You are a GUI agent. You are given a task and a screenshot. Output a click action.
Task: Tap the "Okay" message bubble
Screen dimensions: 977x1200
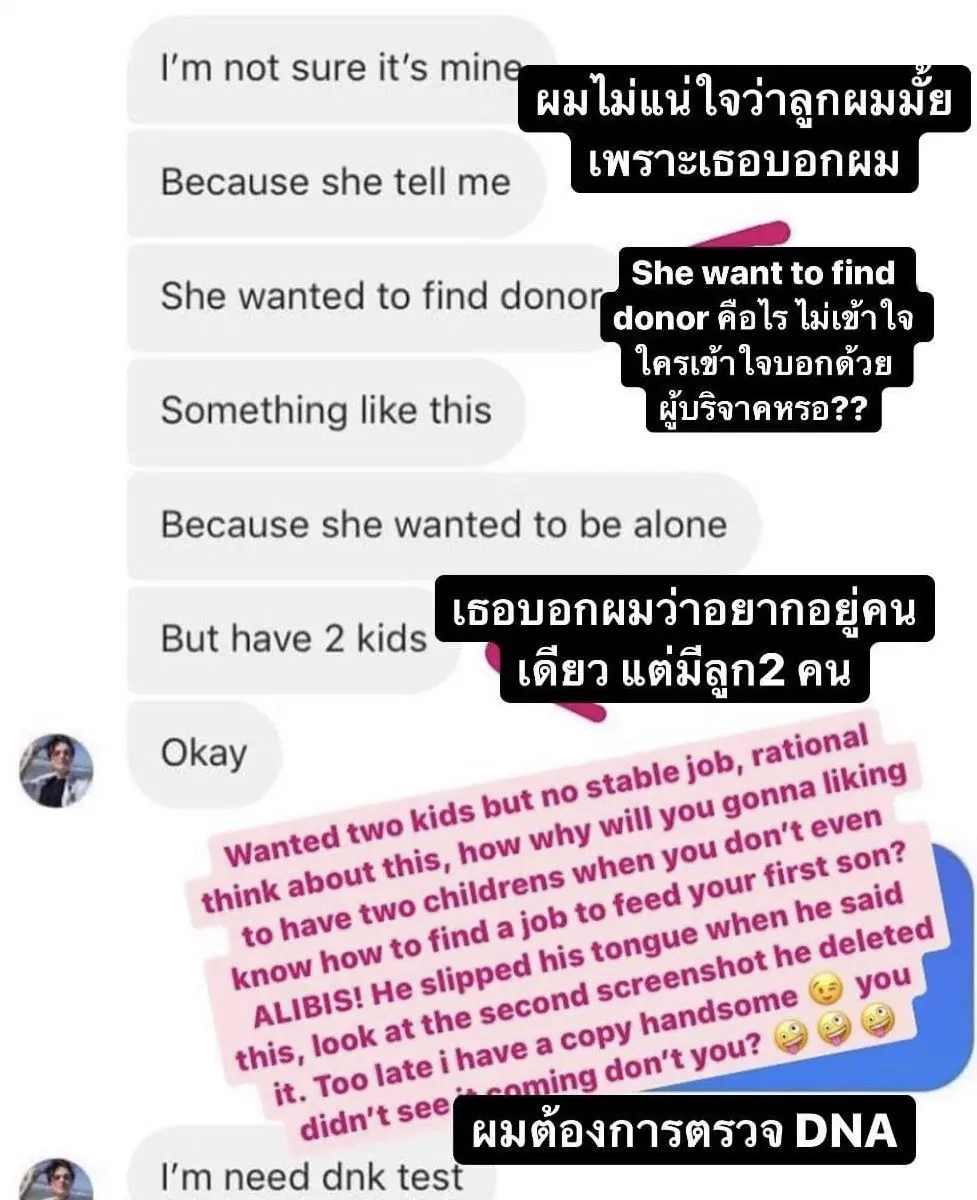[x=204, y=754]
